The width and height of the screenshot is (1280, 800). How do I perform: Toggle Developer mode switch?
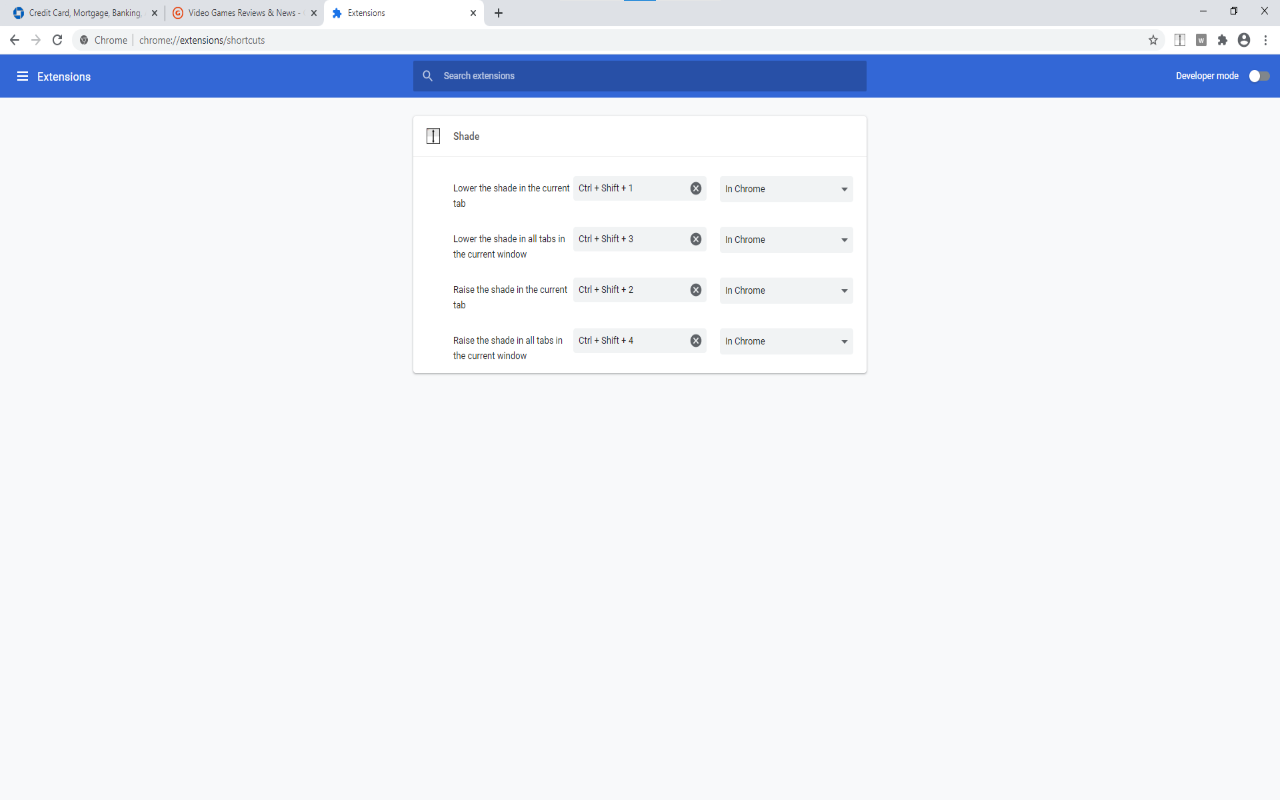[1259, 76]
